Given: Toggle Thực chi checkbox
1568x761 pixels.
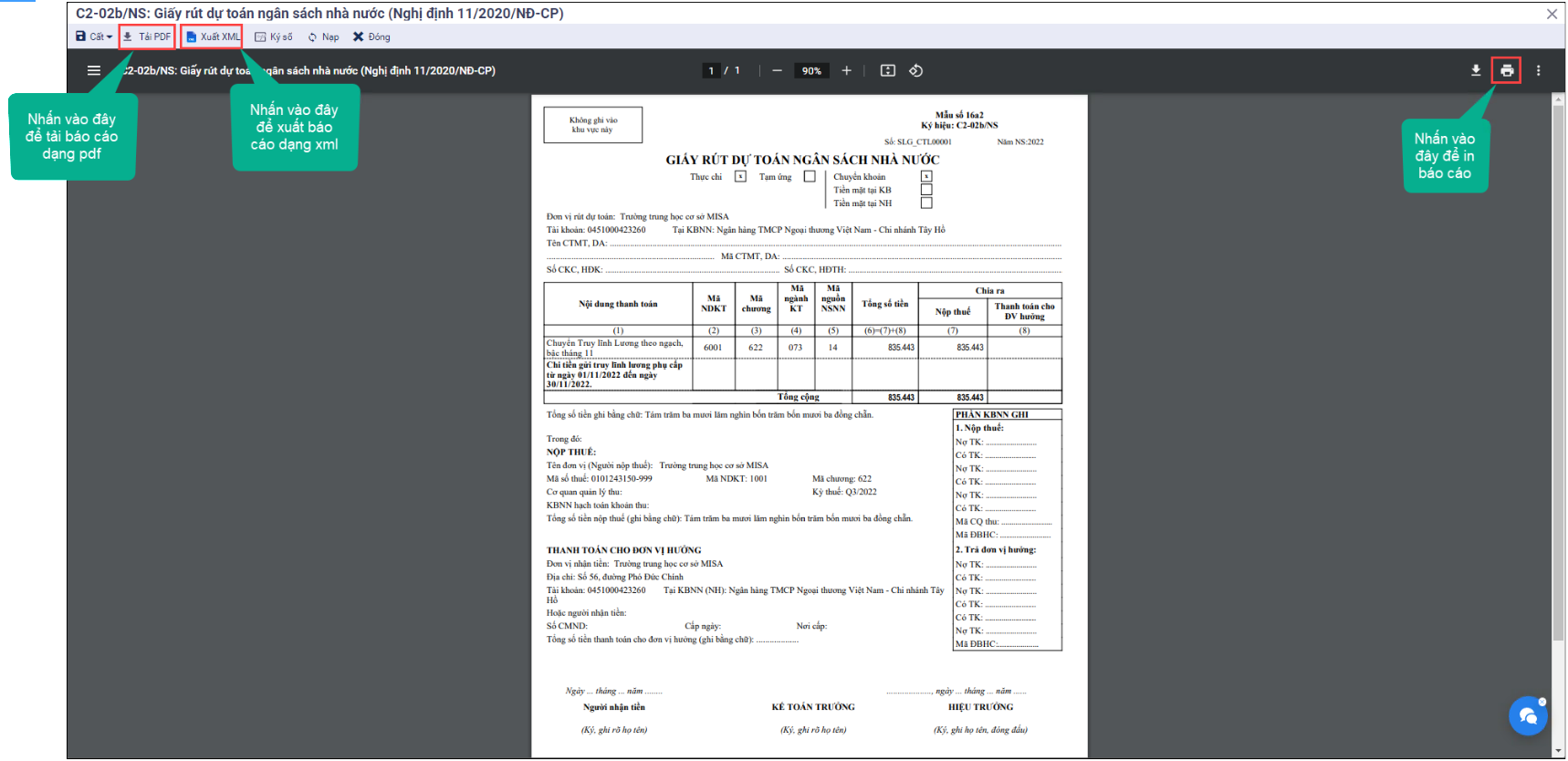Looking at the screenshot, I should pyautogui.click(x=740, y=176).
